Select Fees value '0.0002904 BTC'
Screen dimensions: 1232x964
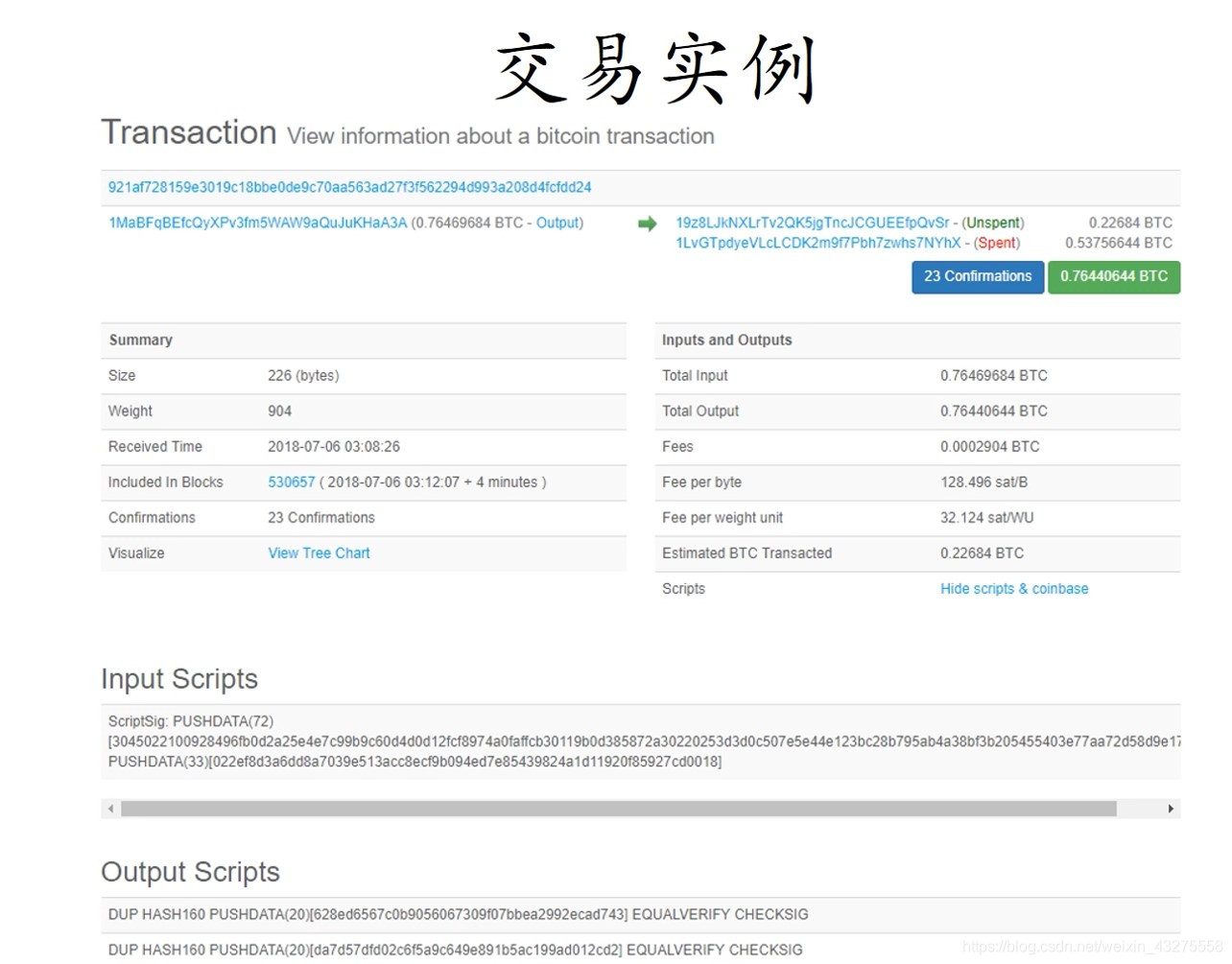(990, 447)
